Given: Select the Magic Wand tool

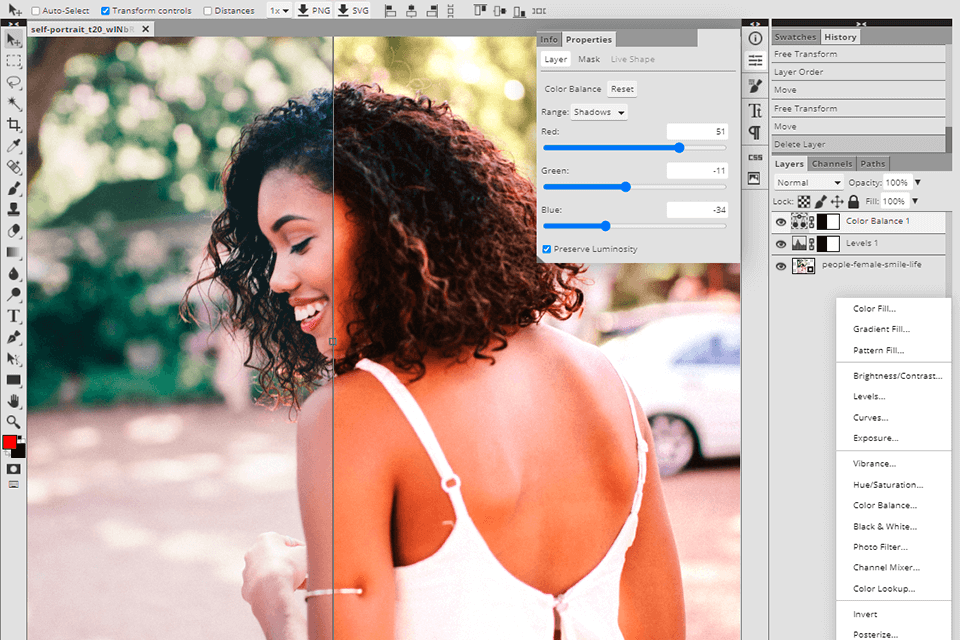Looking at the screenshot, I should 13,103.
